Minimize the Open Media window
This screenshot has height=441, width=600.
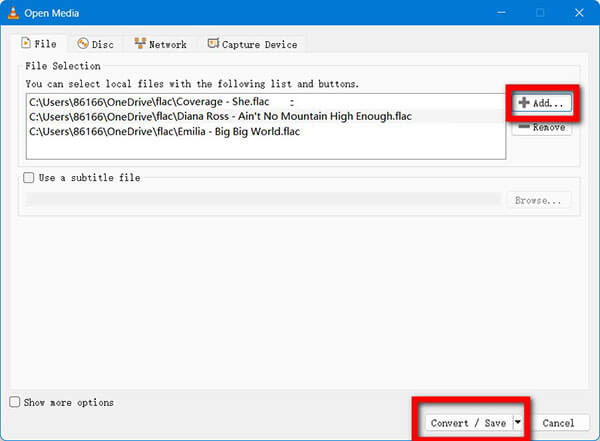[501, 13]
